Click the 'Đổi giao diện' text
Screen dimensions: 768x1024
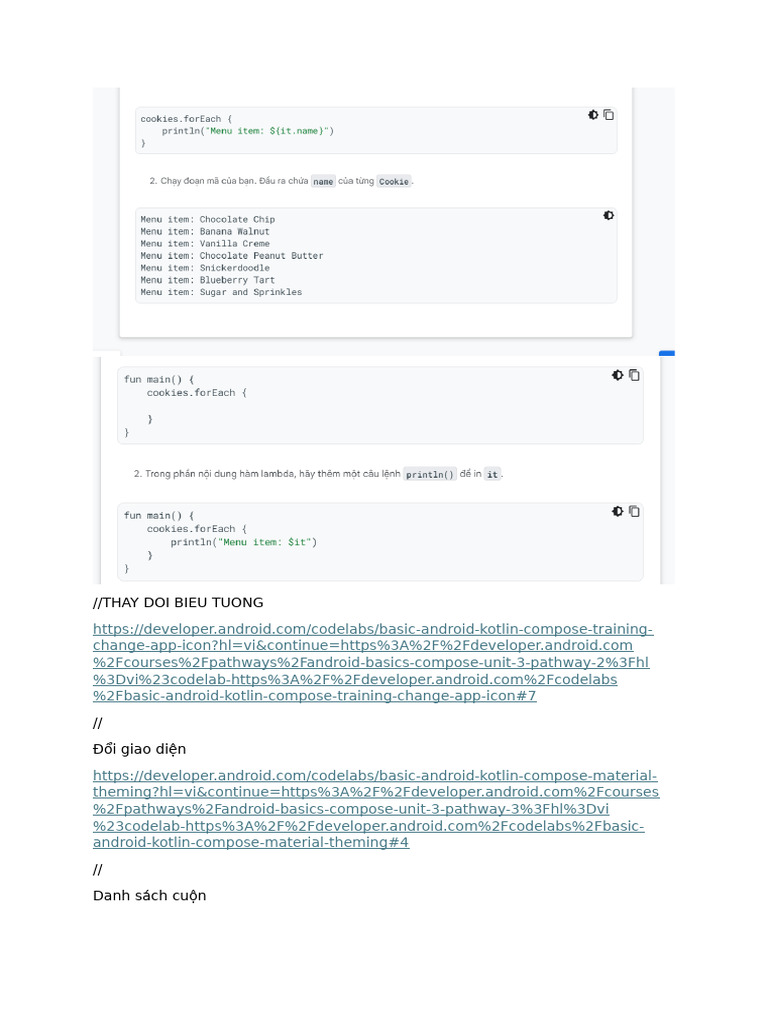[x=139, y=749]
